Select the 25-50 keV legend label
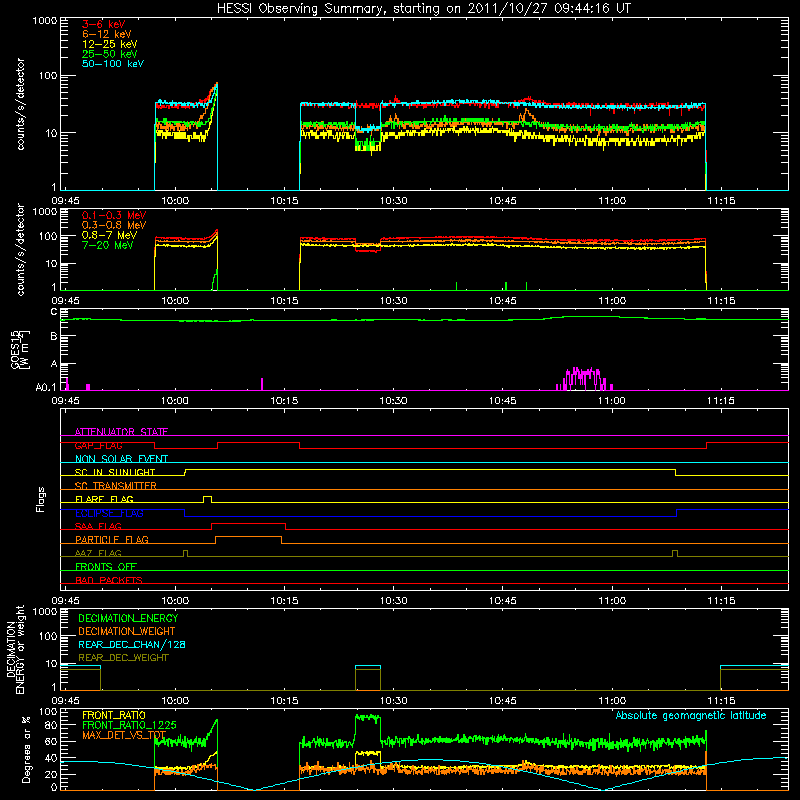 [110, 54]
